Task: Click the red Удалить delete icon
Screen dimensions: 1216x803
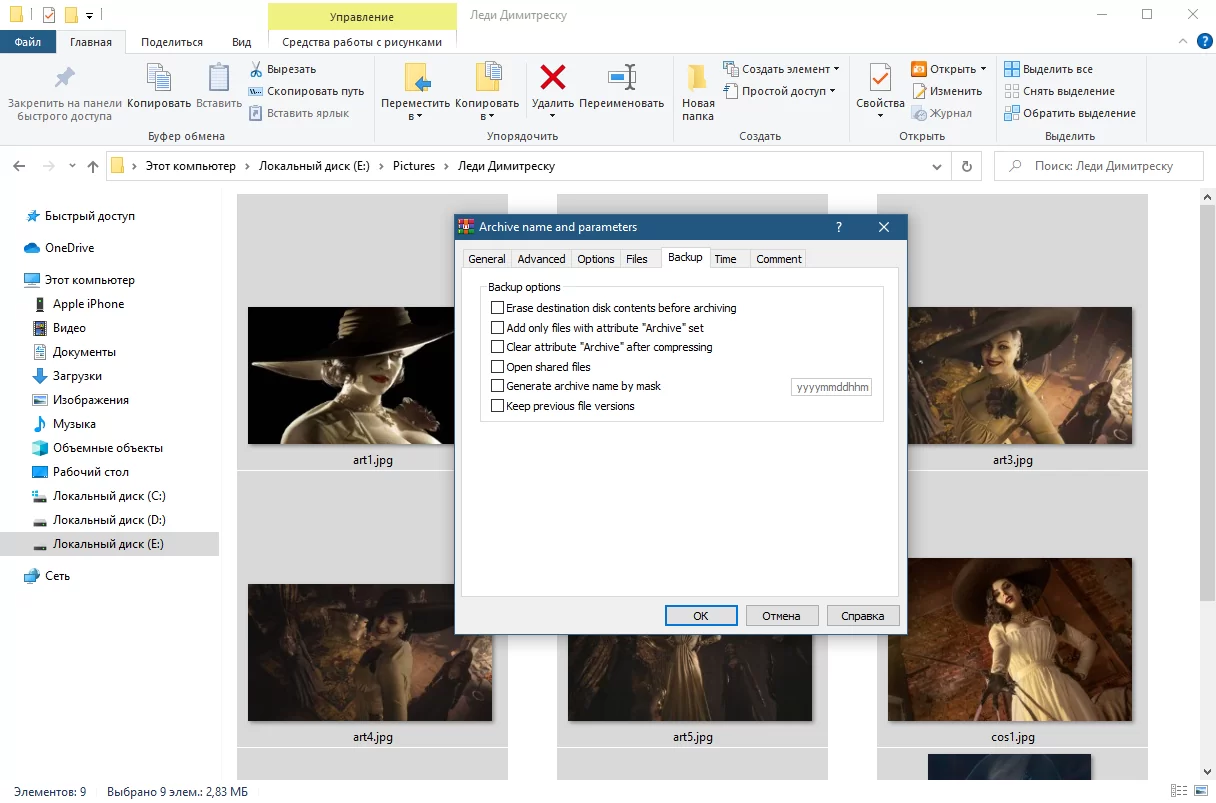Action: pos(553,78)
